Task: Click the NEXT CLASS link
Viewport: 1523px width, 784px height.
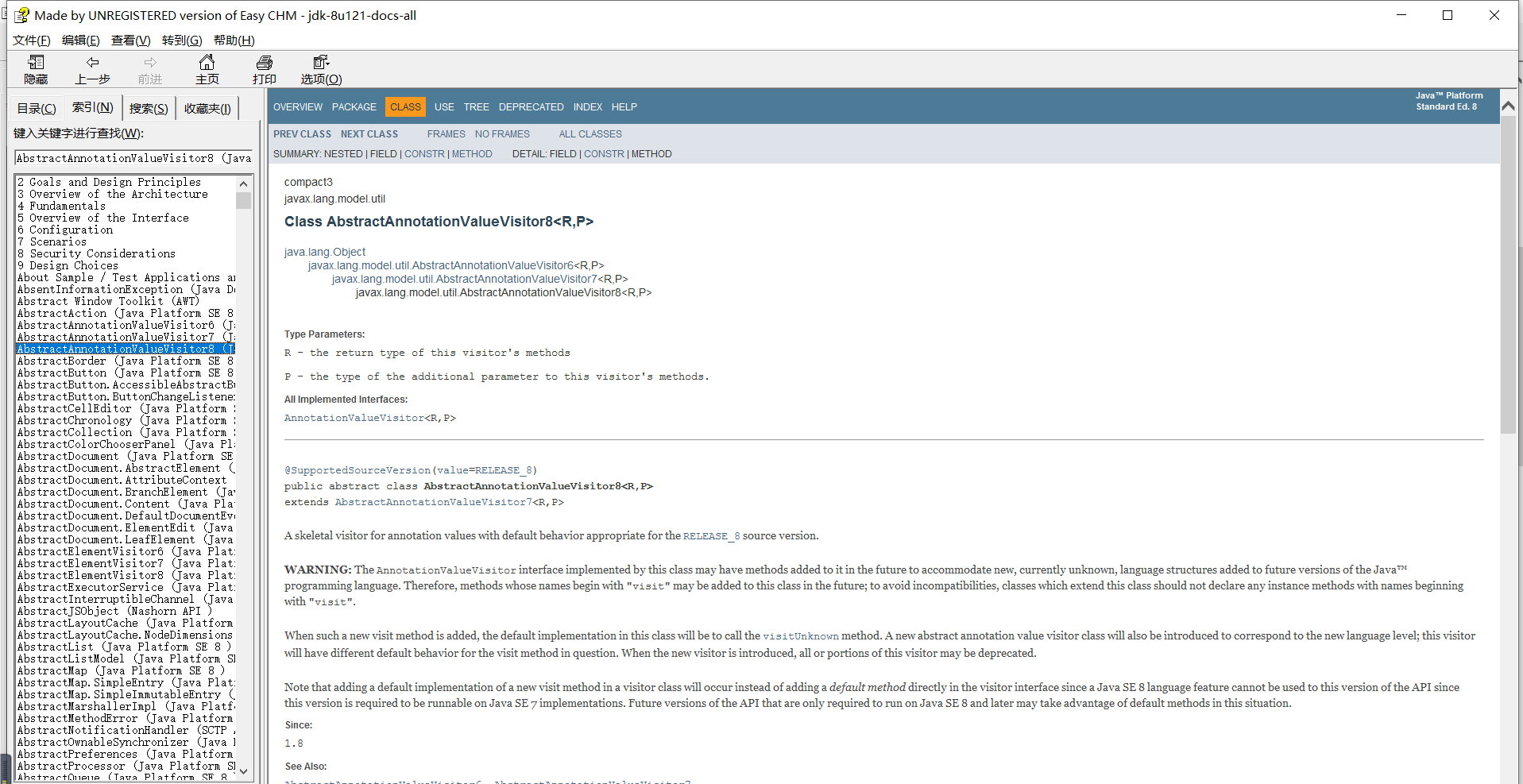Action: [368, 133]
